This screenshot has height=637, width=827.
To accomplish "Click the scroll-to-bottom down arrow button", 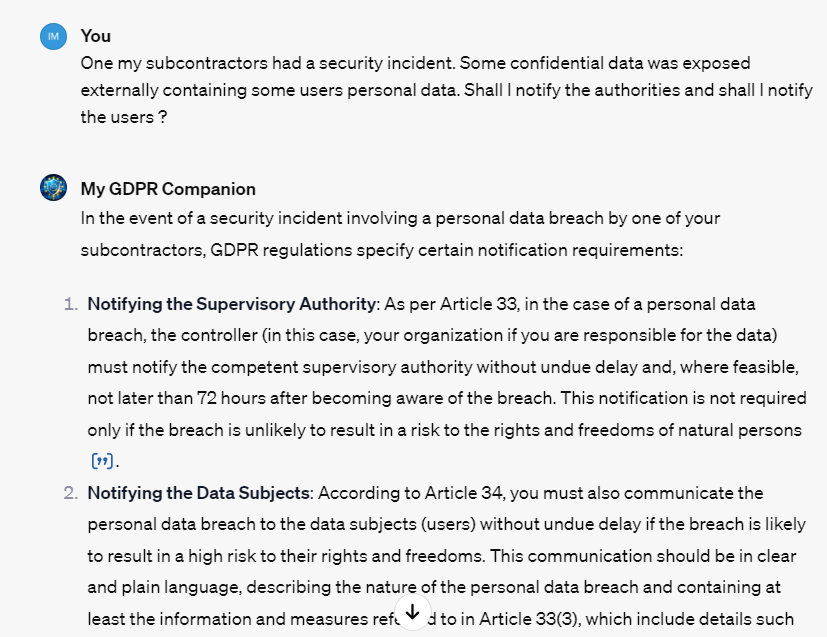I will [412, 611].
